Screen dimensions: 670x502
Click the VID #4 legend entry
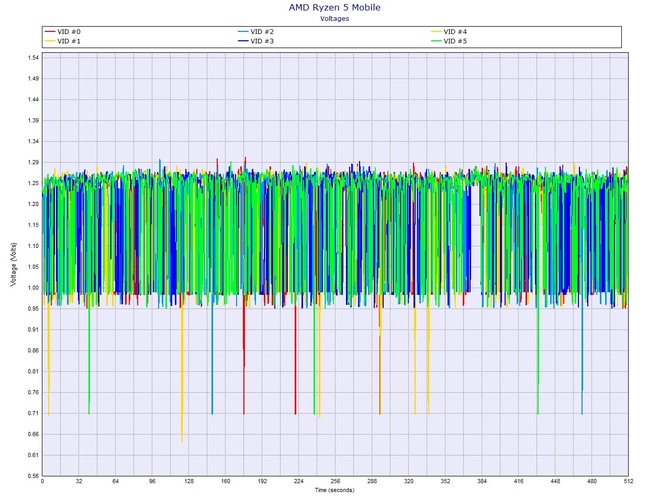click(449, 32)
